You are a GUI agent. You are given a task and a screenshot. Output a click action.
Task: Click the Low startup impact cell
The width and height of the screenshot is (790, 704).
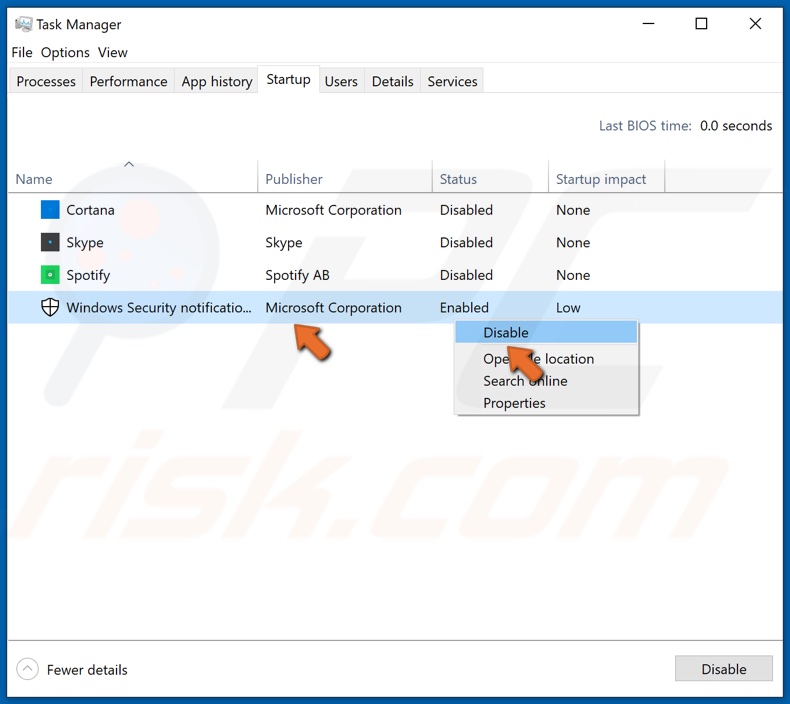(x=568, y=307)
